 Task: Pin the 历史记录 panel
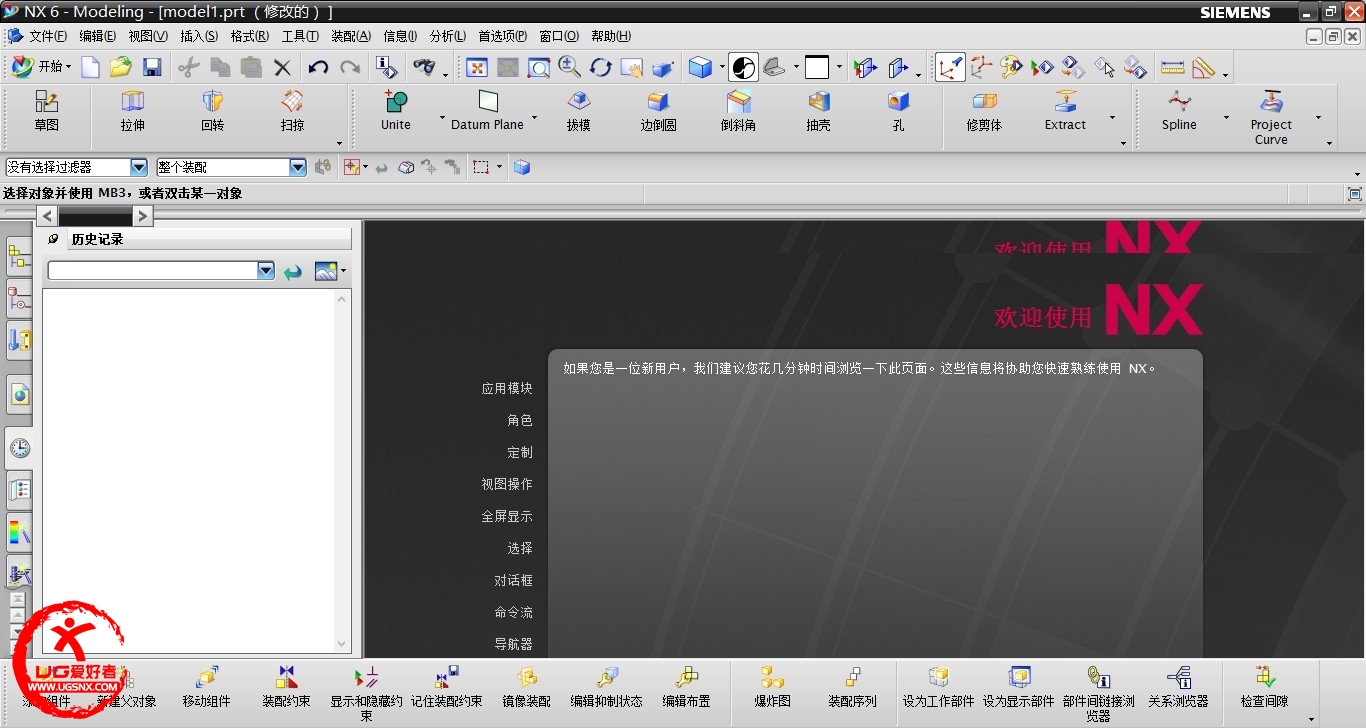coord(53,239)
